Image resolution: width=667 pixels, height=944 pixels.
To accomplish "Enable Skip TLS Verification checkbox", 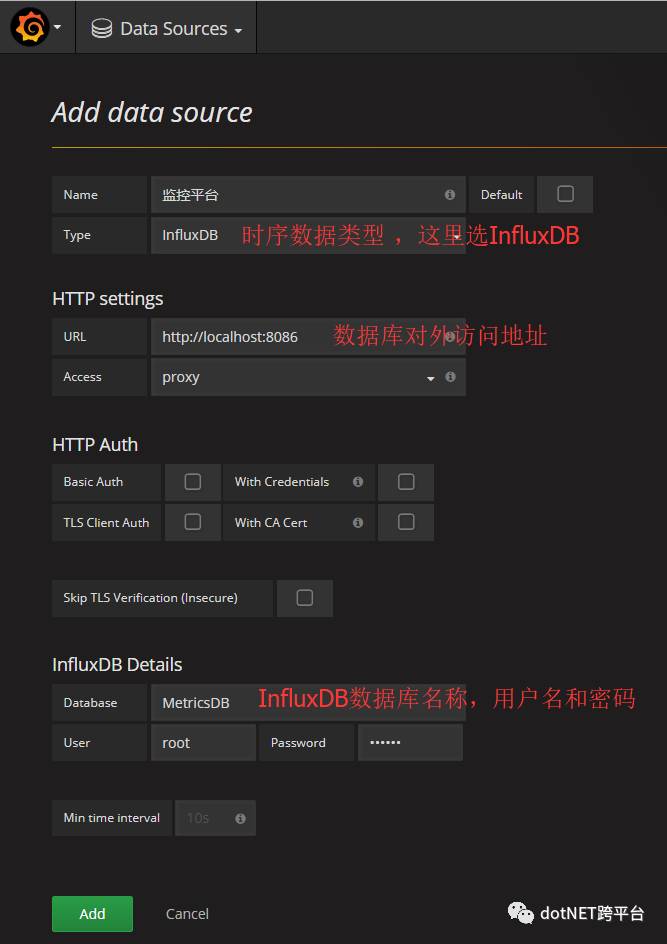I will (305, 598).
